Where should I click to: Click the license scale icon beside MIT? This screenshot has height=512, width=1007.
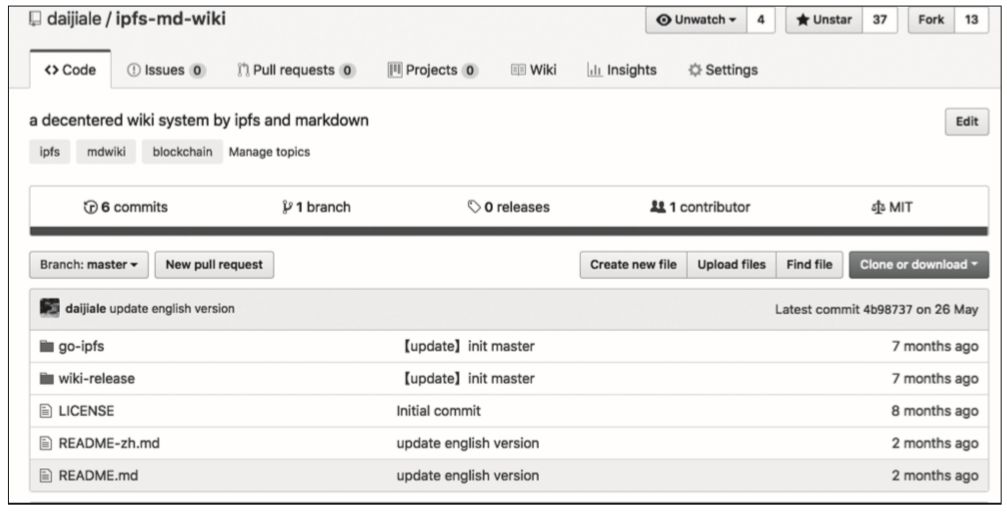pos(878,207)
